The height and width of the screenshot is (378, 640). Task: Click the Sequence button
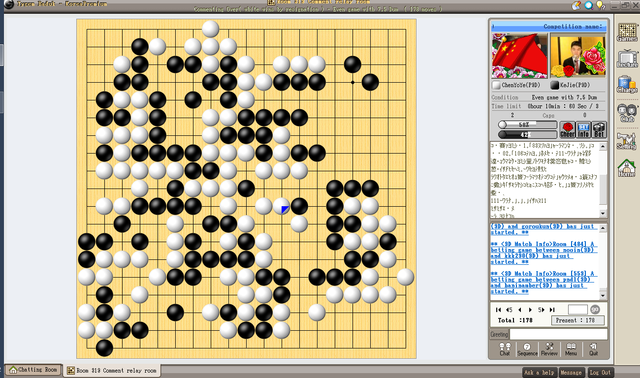(527, 349)
